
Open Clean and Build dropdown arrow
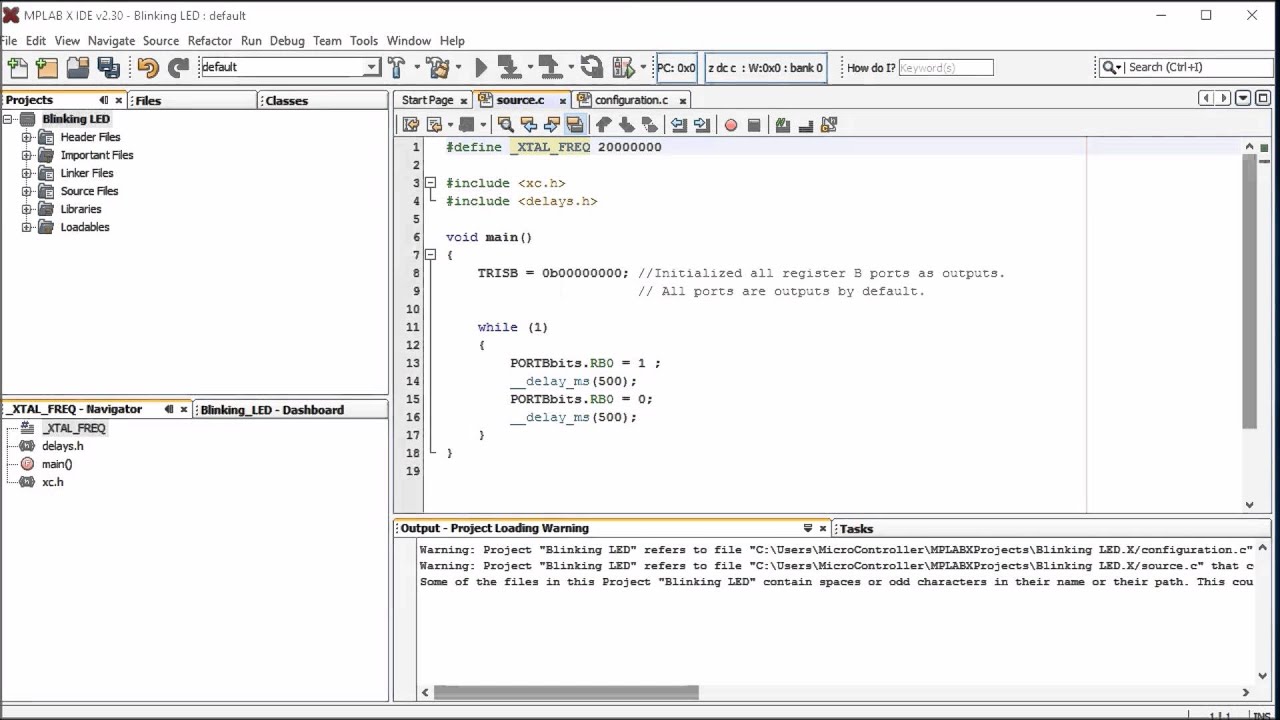coord(458,67)
